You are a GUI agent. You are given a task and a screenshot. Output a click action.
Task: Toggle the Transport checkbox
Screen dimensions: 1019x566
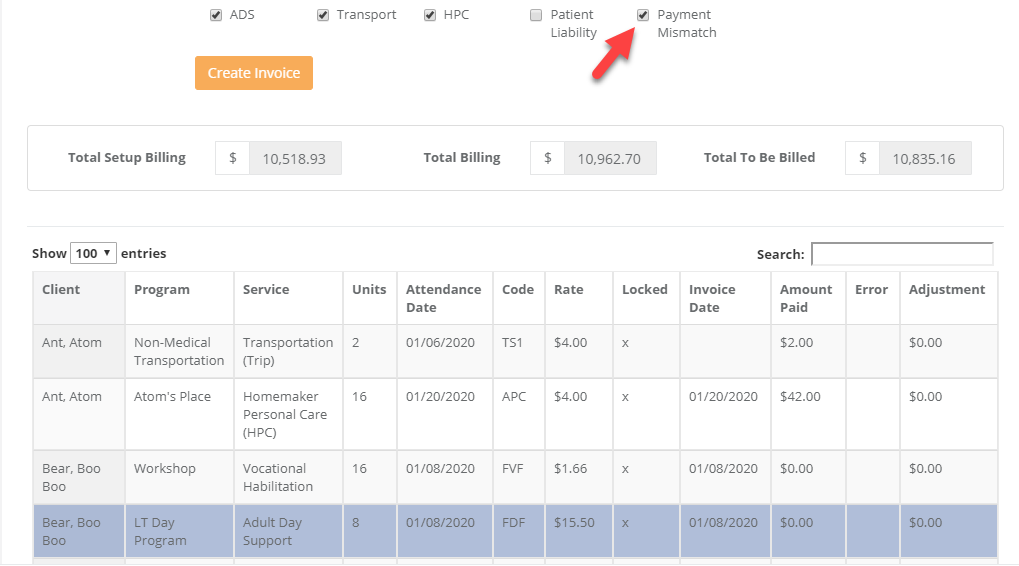tap(323, 15)
